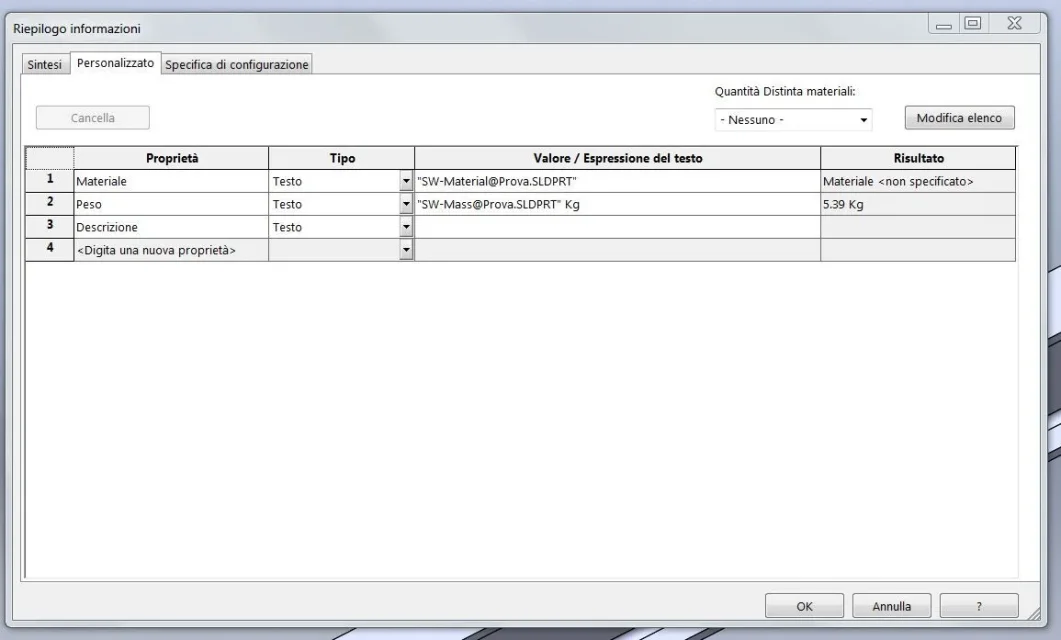The image size is (1061, 640).
Task: Click the Materiale <non specificato> result cell
Action: [x=918, y=181]
